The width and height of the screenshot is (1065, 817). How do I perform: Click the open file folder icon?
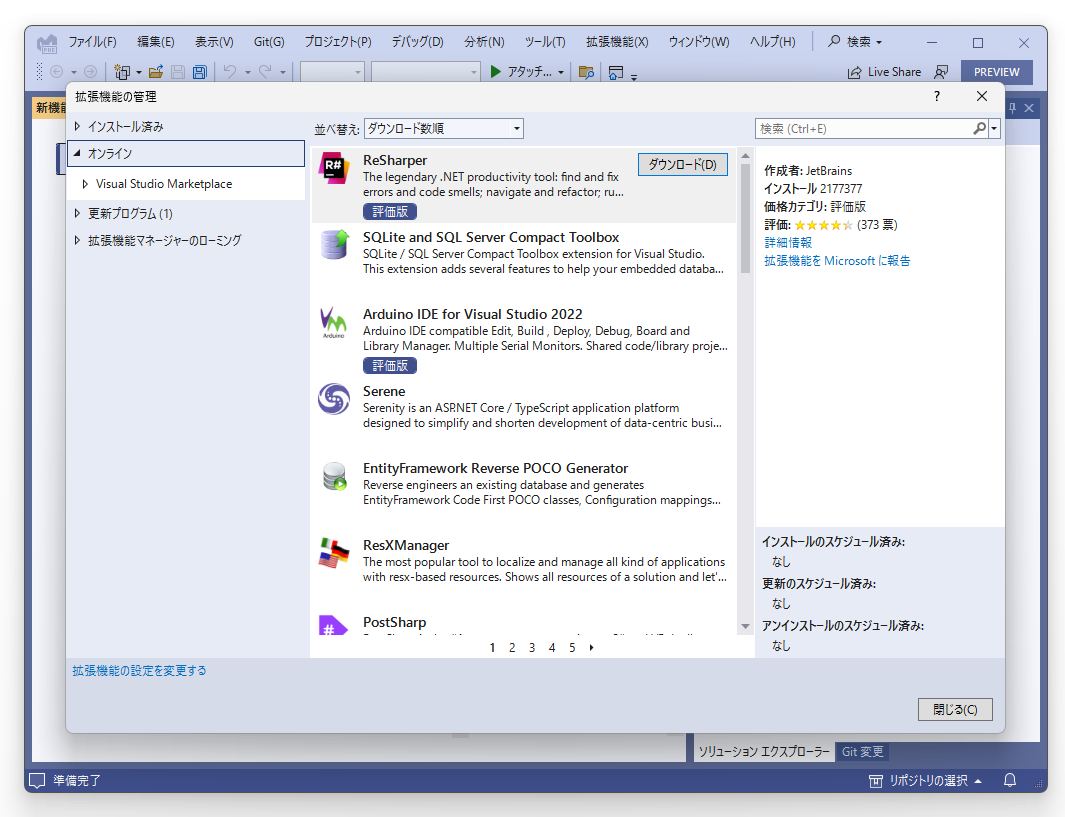click(156, 72)
